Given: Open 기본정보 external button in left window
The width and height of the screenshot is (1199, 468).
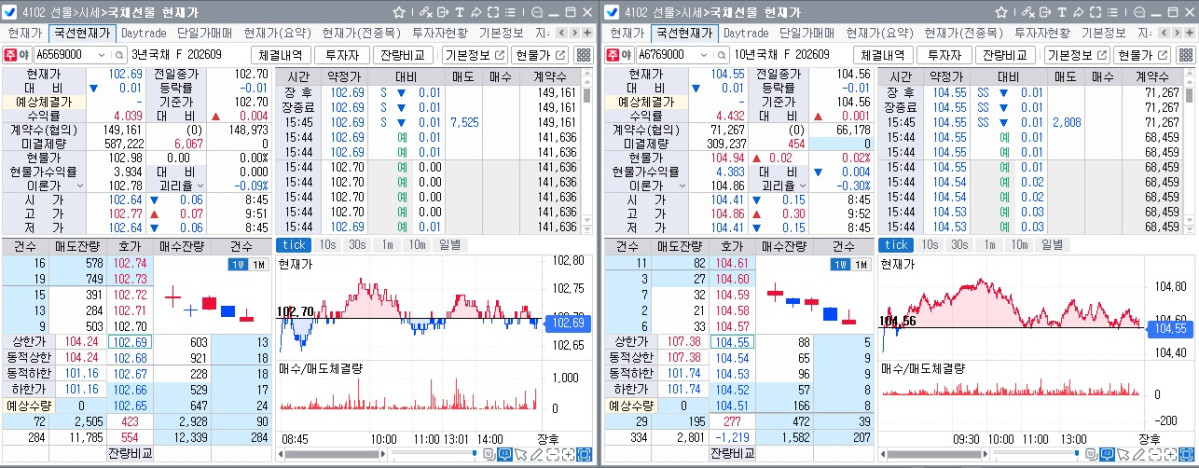Looking at the screenshot, I should tap(476, 55).
